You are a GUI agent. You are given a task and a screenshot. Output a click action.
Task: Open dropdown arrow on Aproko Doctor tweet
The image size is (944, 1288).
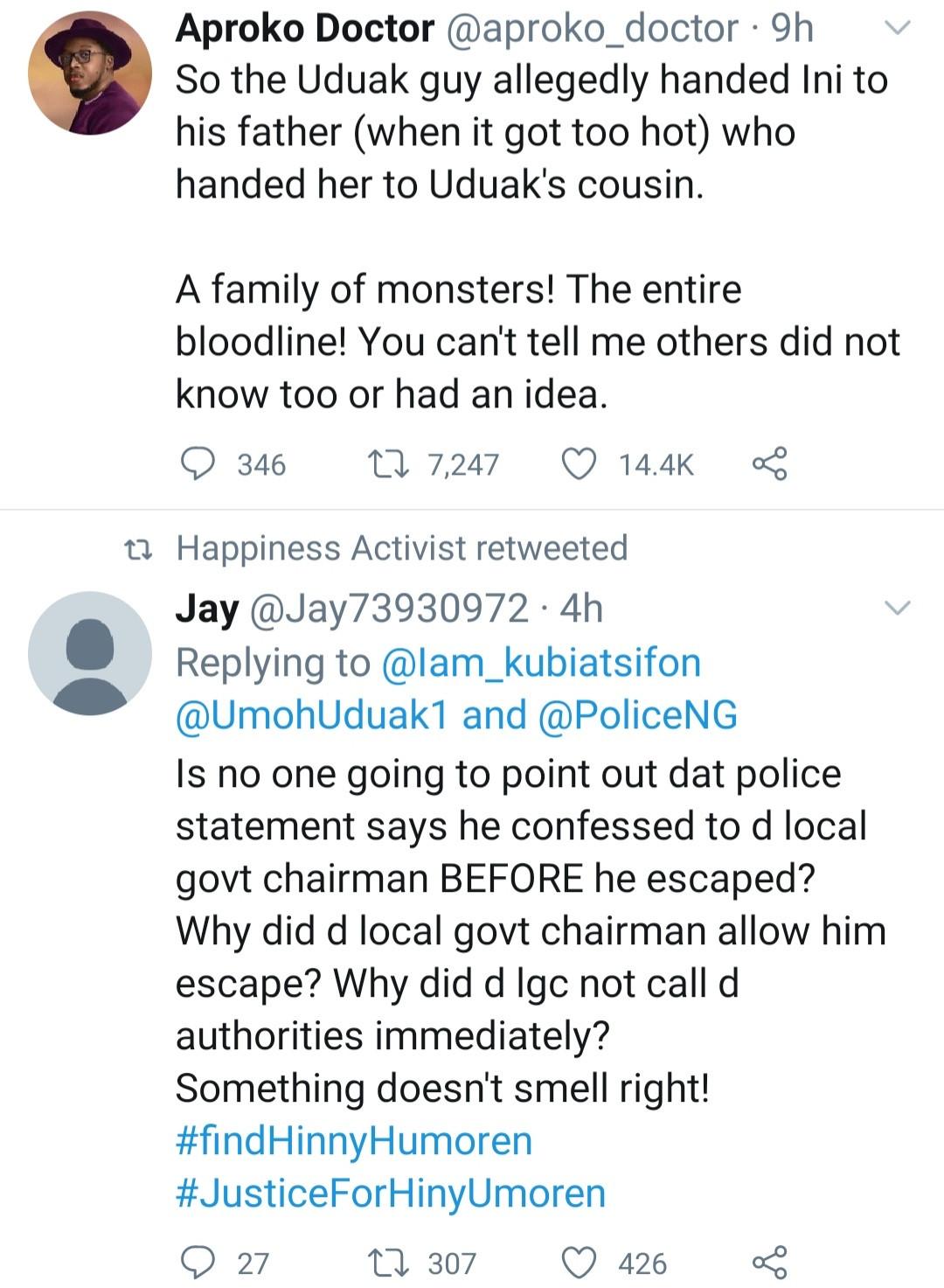pyautogui.click(x=898, y=29)
